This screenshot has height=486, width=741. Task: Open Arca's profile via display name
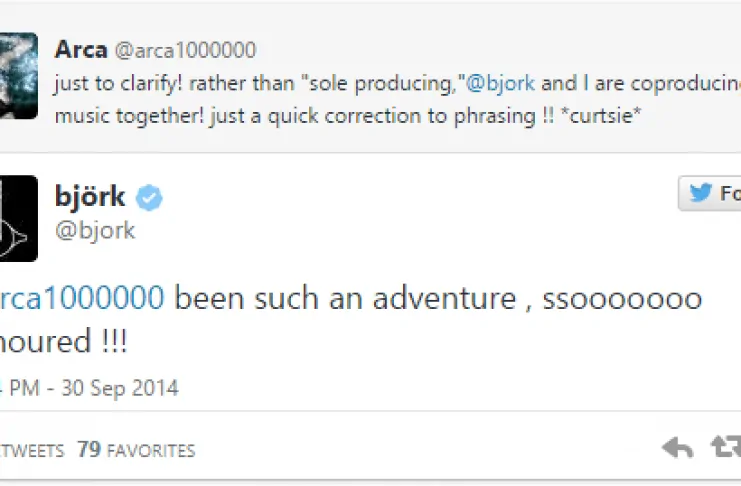tap(81, 49)
